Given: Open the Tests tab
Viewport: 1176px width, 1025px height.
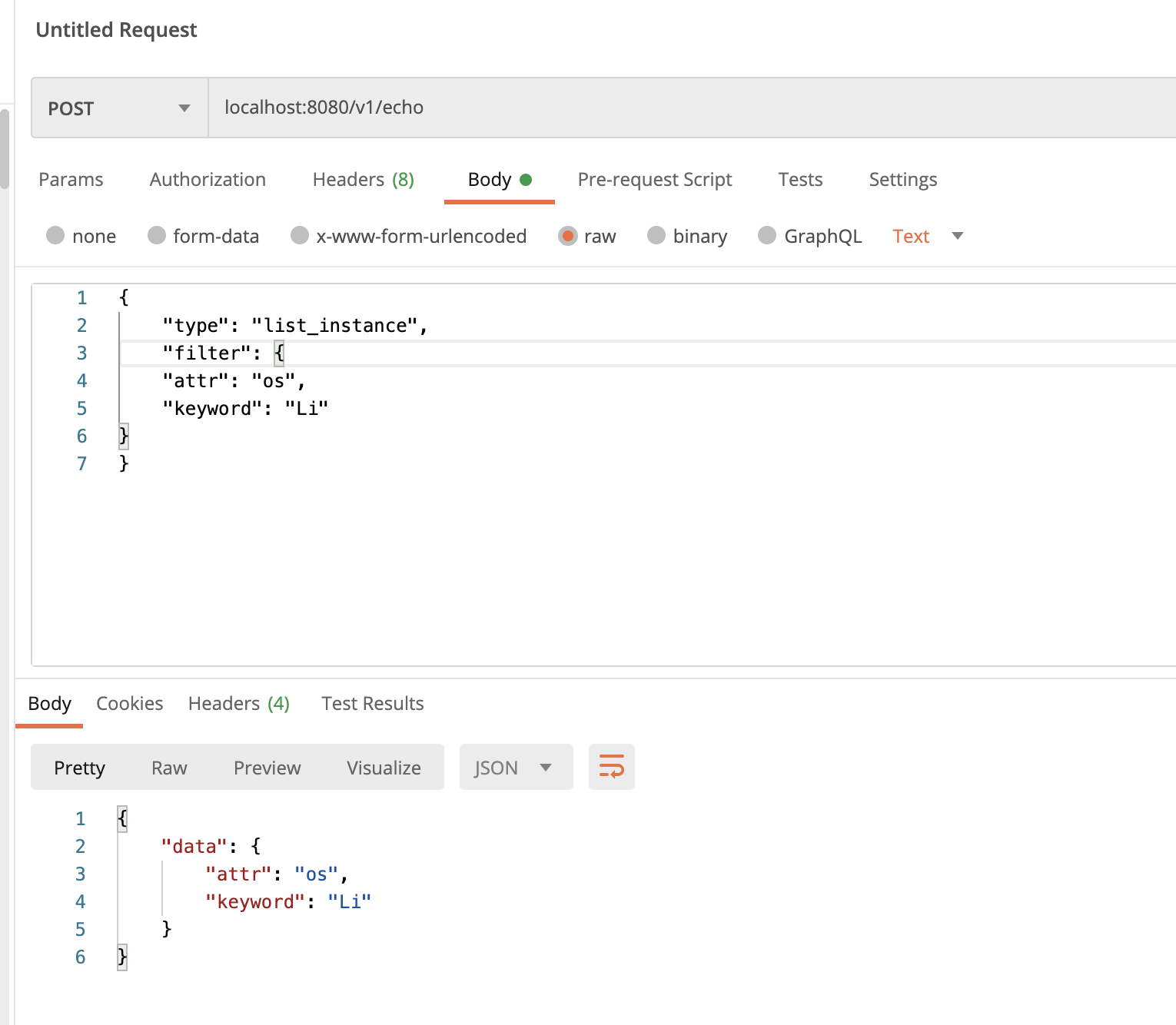Looking at the screenshot, I should (800, 179).
